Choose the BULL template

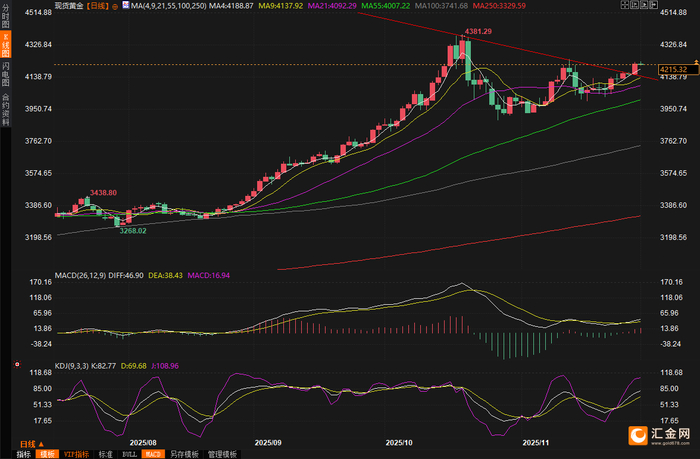(x=129, y=454)
